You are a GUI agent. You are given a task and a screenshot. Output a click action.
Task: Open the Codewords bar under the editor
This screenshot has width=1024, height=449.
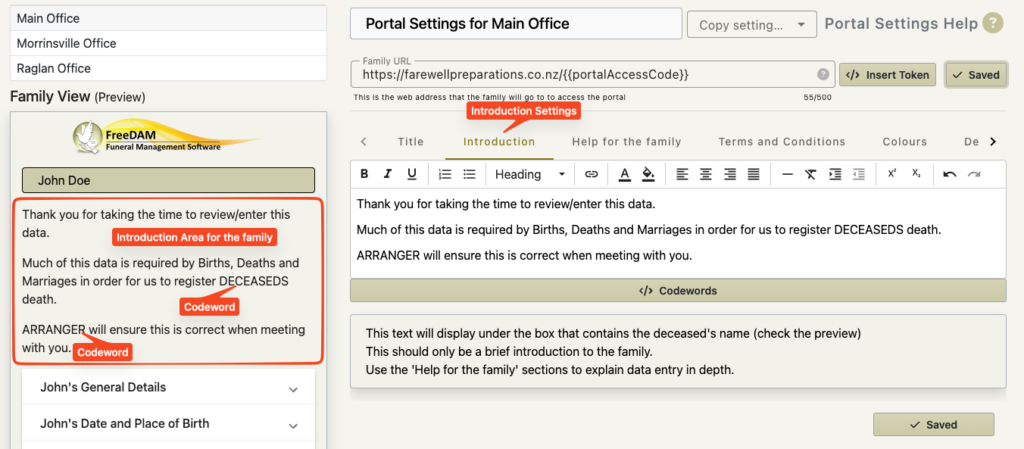point(678,291)
